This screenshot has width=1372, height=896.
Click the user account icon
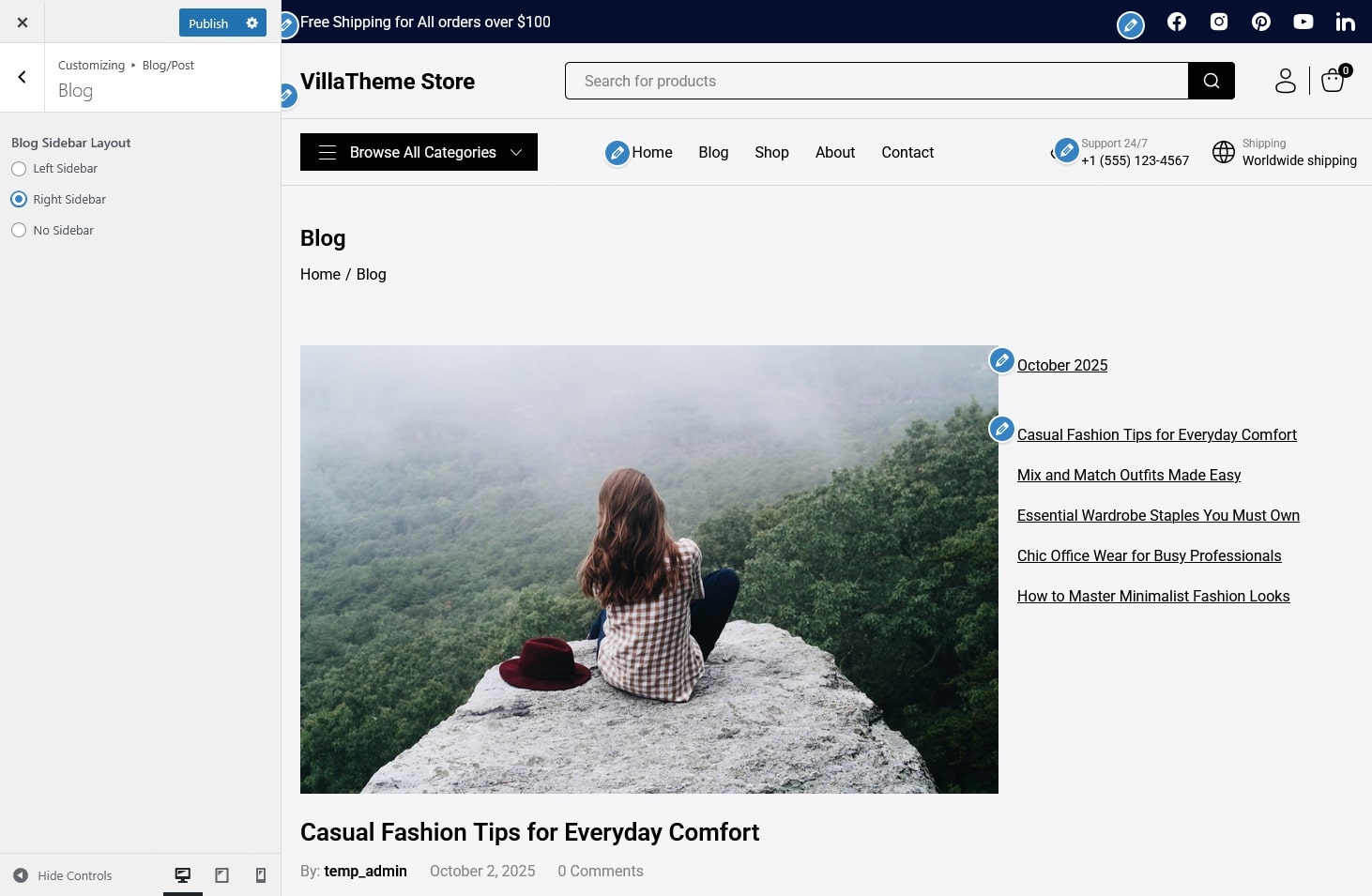1285,81
